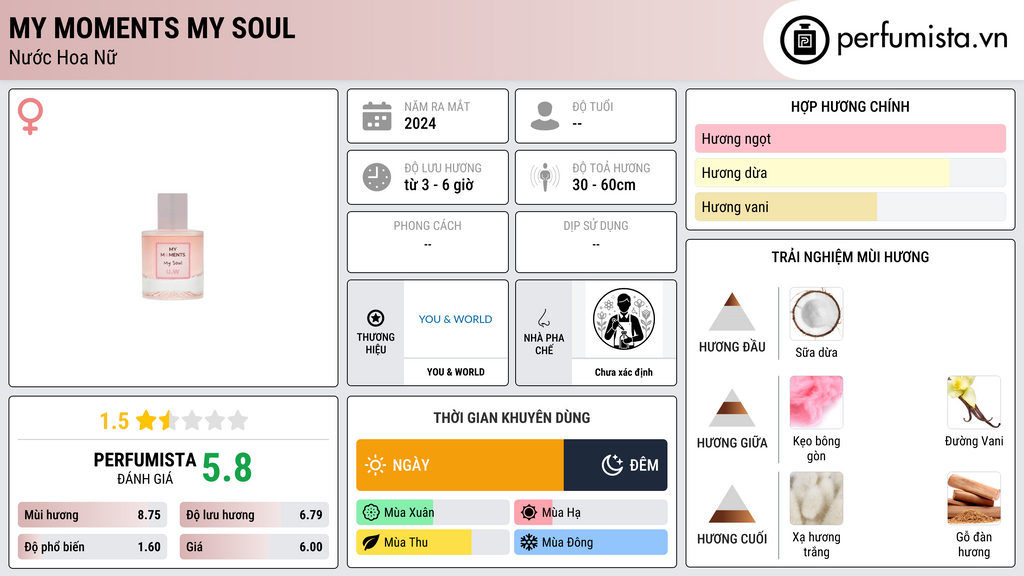Click the star badge icon above Thương hiệu
Image resolution: width=1024 pixels, height=576 pixels.
tap(376, 318)
